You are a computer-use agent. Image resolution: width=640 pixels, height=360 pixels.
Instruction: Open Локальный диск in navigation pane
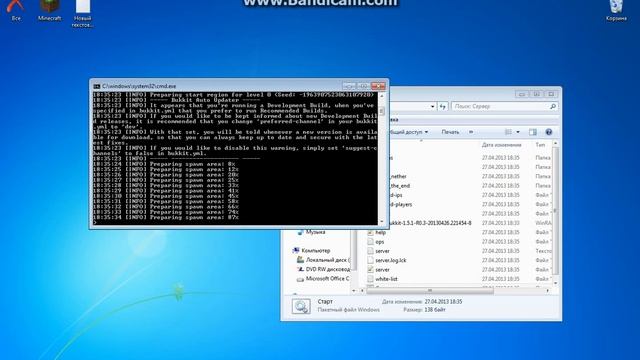click(323, 260)
